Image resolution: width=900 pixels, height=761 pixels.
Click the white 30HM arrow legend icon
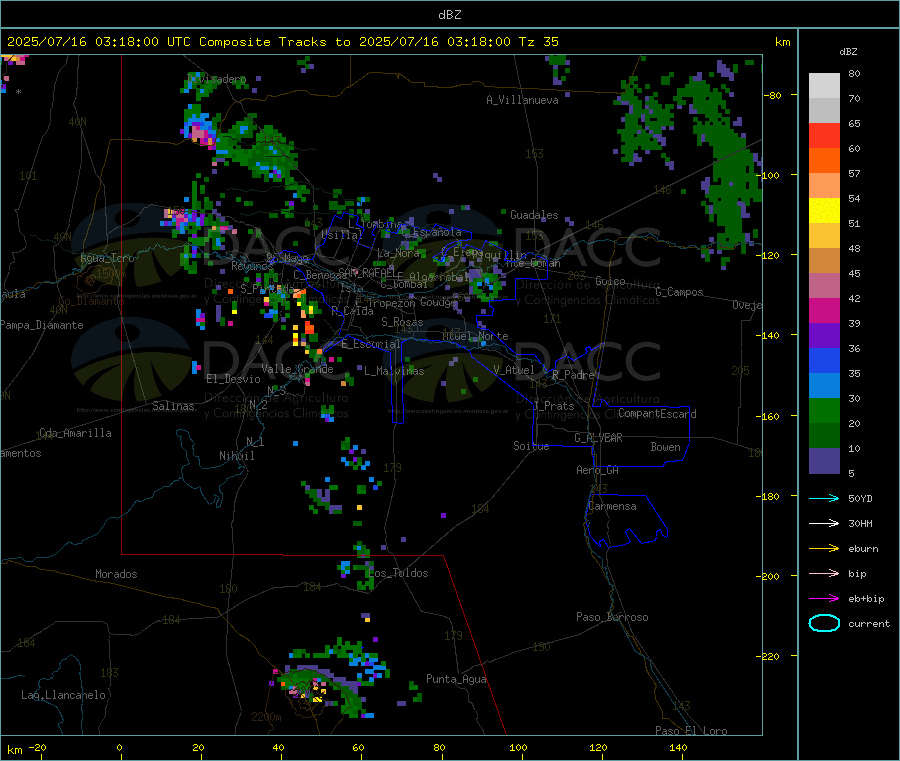[824, 523]
